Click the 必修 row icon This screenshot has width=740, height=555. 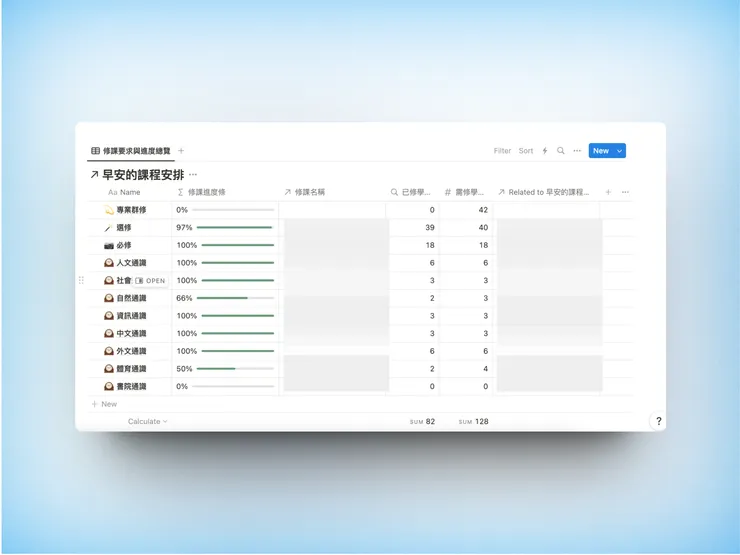(x=109, y=245)
